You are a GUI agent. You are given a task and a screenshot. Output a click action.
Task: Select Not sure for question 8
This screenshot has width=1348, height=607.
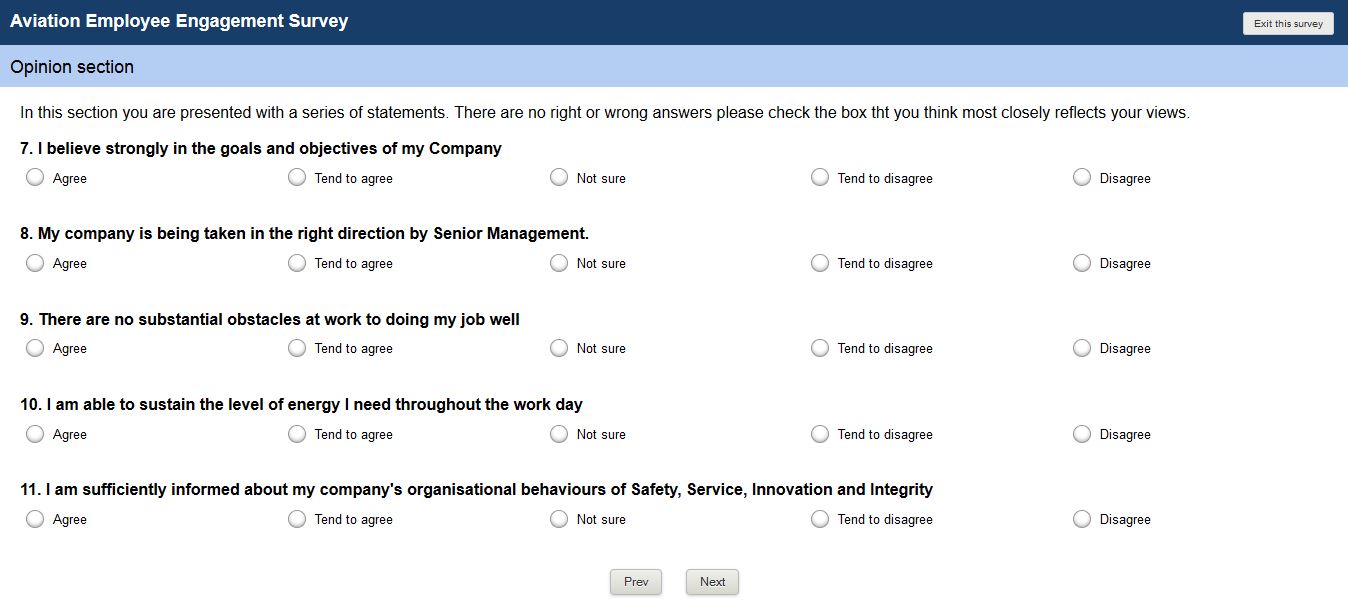tap(559, 263)
